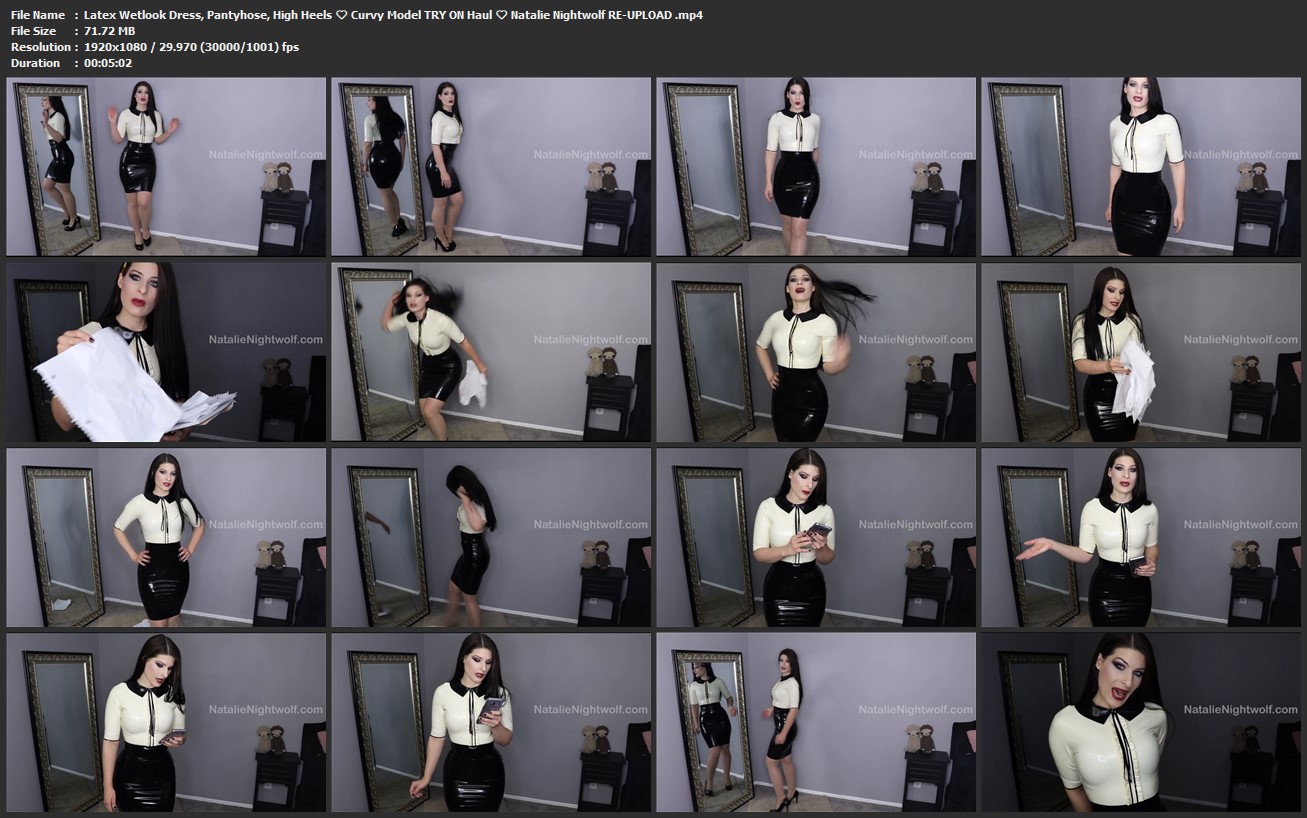Click the 71.72 MB file size value
1307x818 pixels.
pos(109,31)
